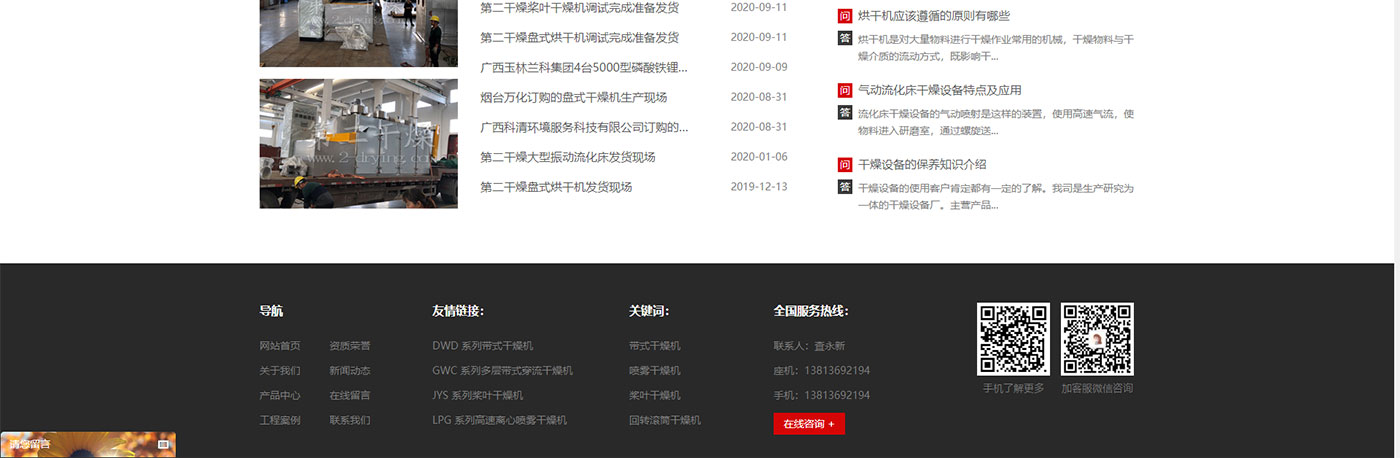Image resolution: width=1400 pixels, height=458 pixels.
Task: Click the 问 icon beside 干燥设备的保养知识介绍
Action: tap(845, 164)
